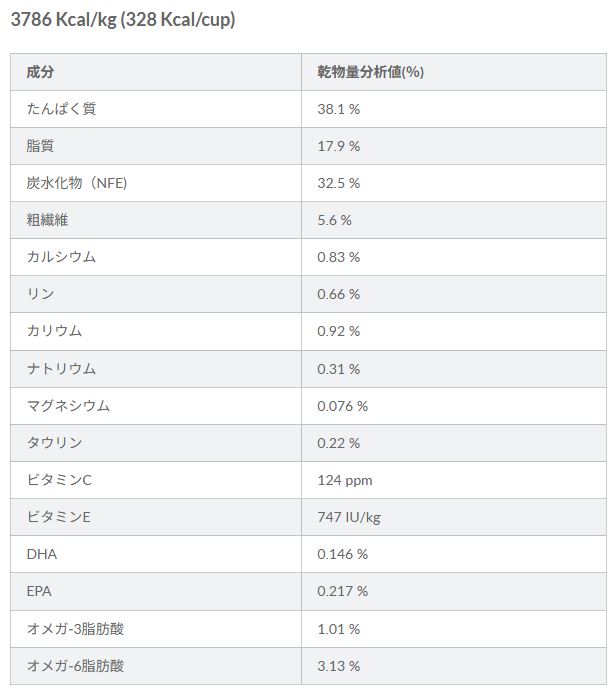Select the DHA row label

pos(41,554)
